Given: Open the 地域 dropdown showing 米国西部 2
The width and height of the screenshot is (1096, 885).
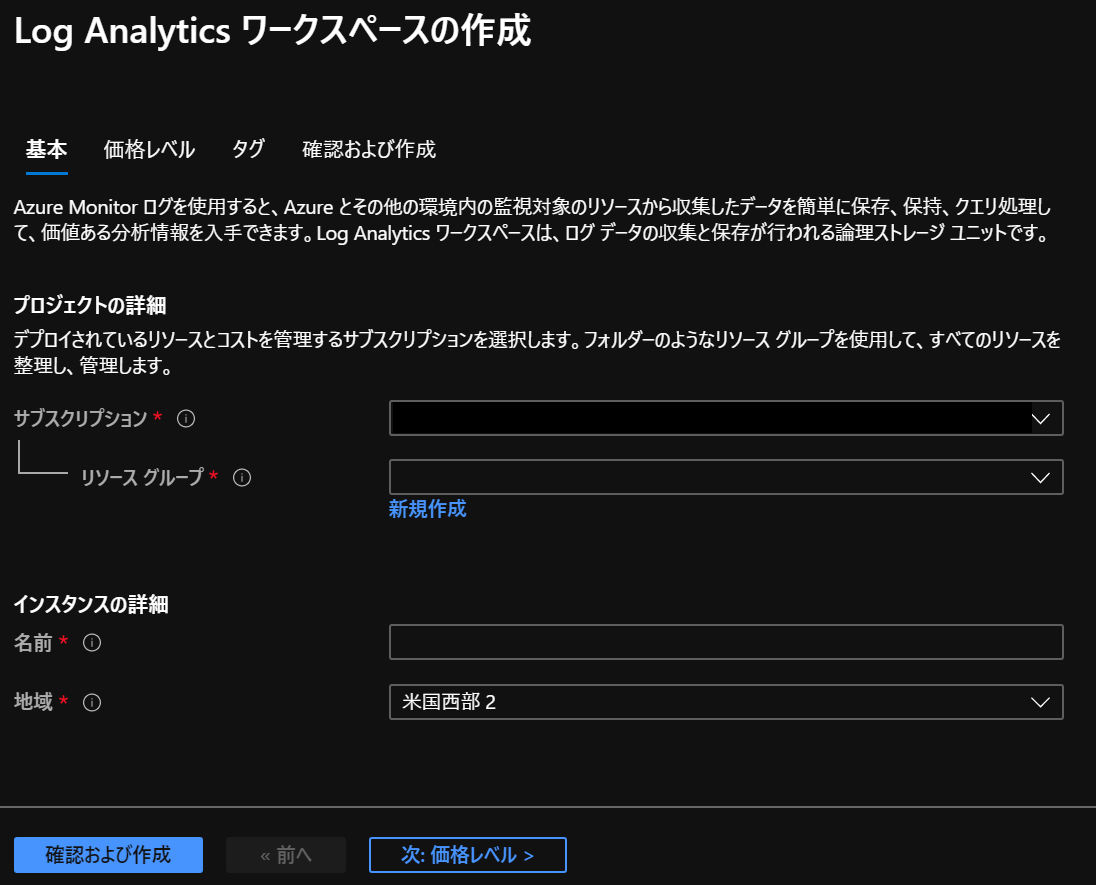Looking at the screenshot, I should tap(726, 702).
